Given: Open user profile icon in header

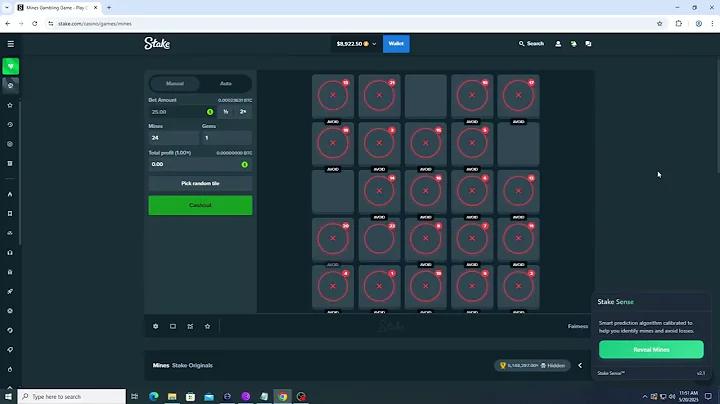Looking at the screenshot, I should 558,44.
